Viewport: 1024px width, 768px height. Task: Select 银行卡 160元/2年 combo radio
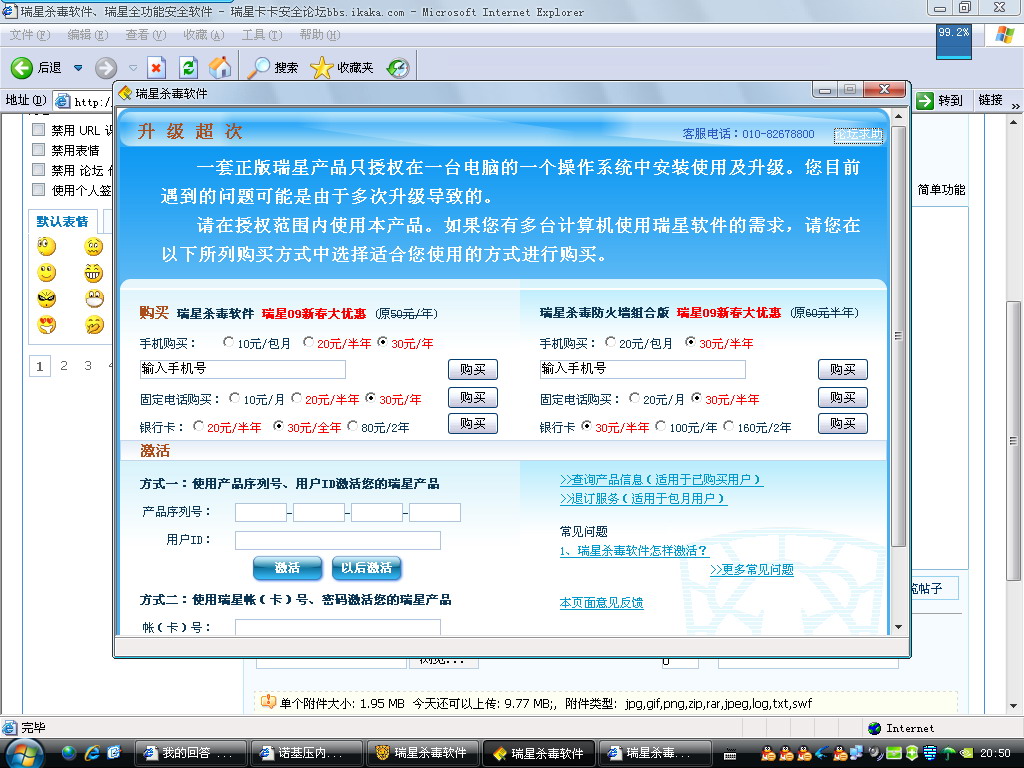click(729, 426)
